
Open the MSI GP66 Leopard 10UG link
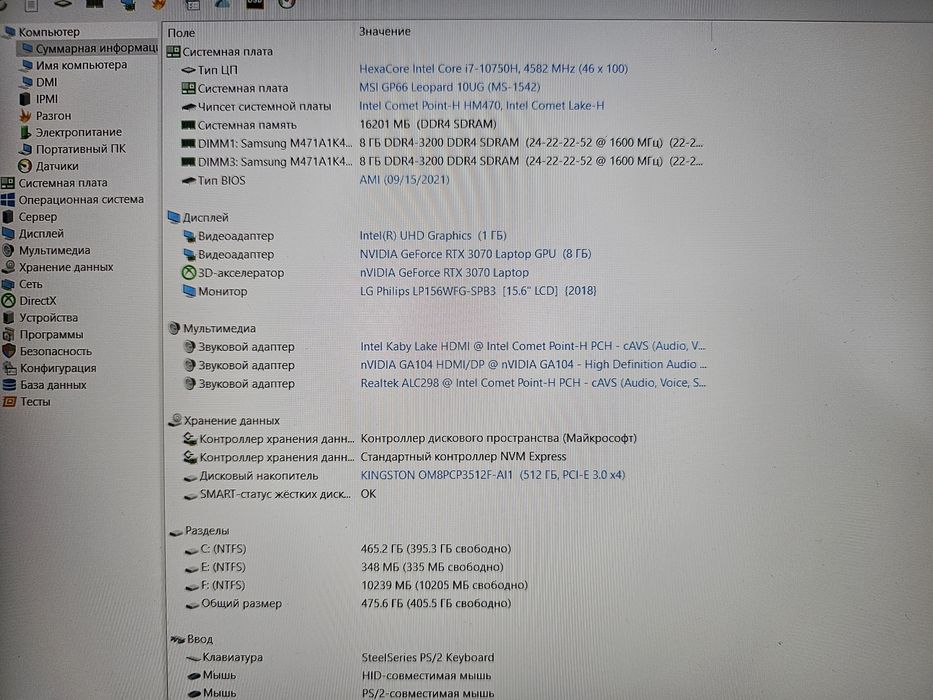449,88
